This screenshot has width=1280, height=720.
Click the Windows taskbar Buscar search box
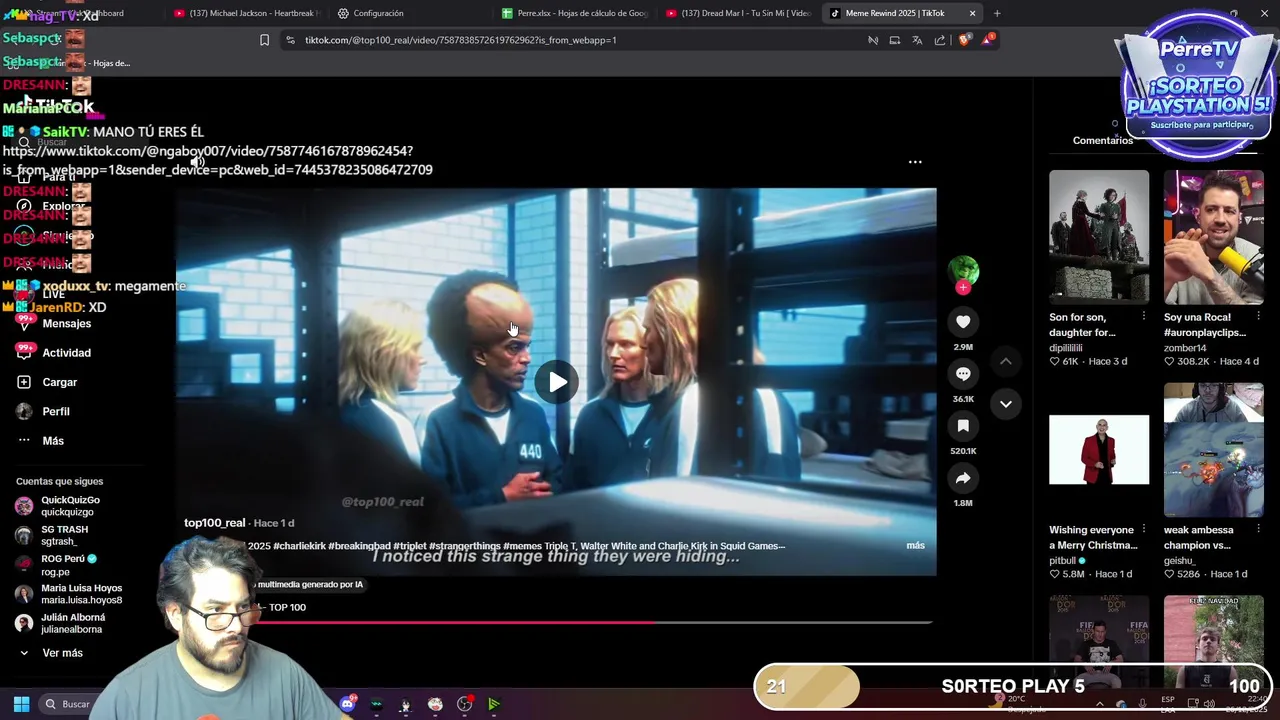(75, 704)
